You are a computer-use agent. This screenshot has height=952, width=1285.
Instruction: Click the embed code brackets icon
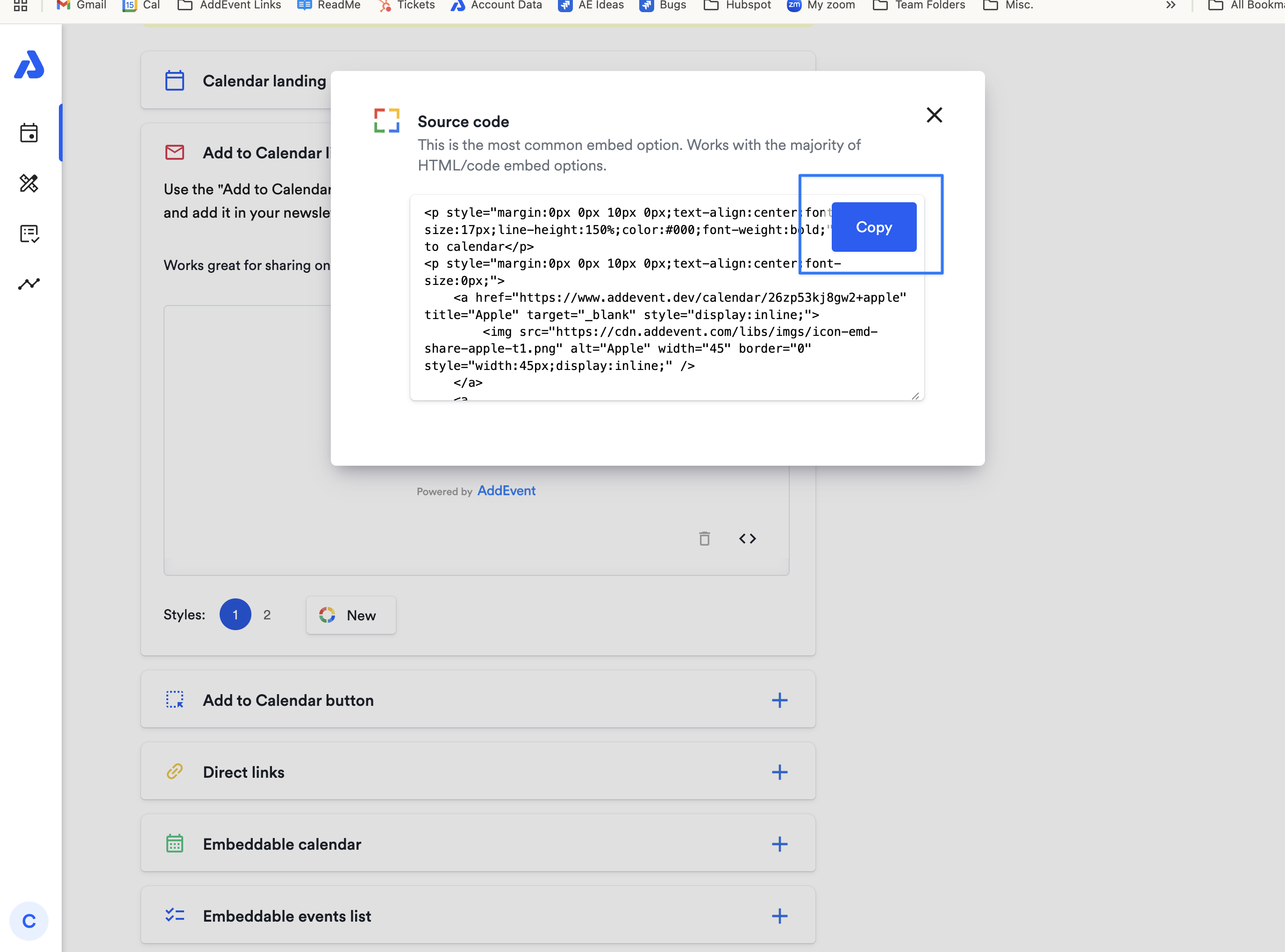(747, 538)
